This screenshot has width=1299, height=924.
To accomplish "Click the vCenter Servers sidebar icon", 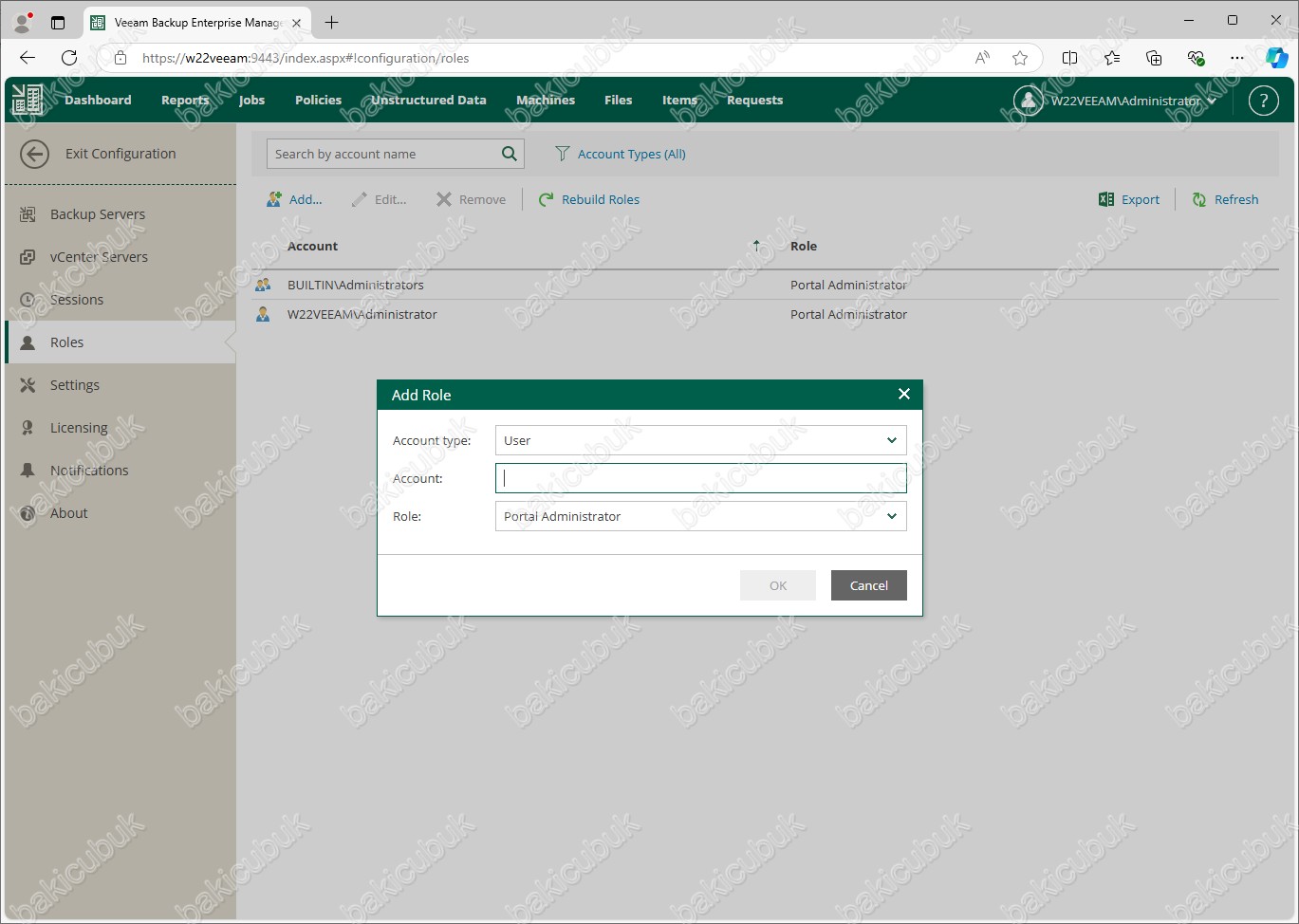I will (28, 257).
